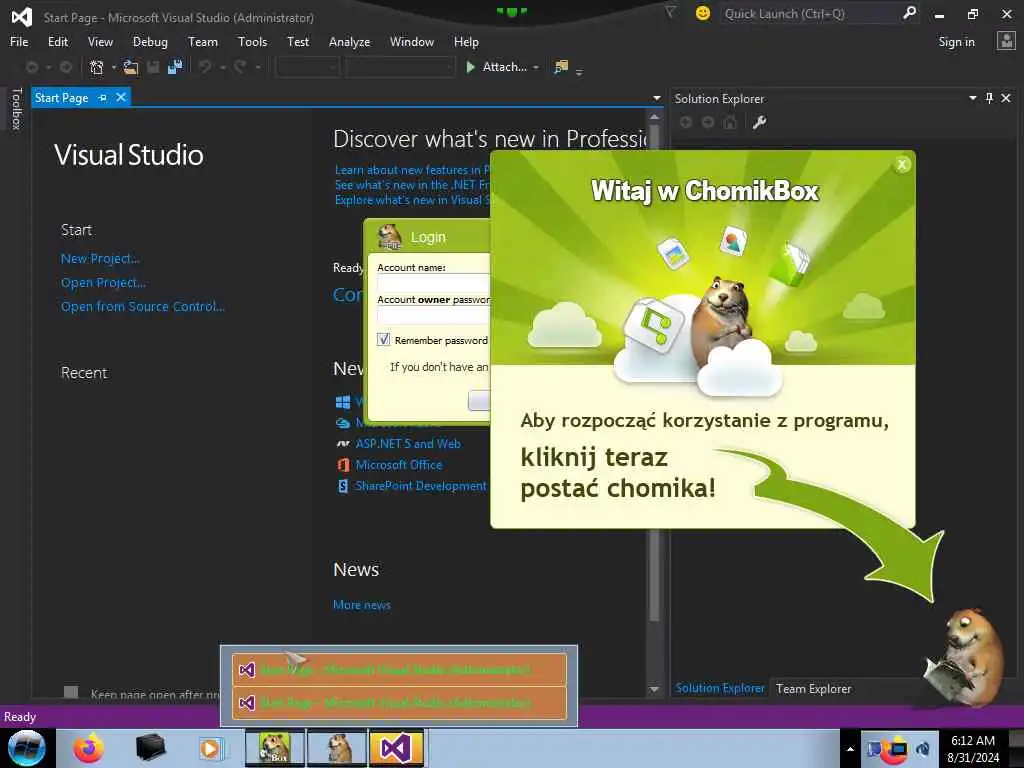Click the Open File toolbar icon
The height and width of the screenshot is (768, 1024).
131,67
